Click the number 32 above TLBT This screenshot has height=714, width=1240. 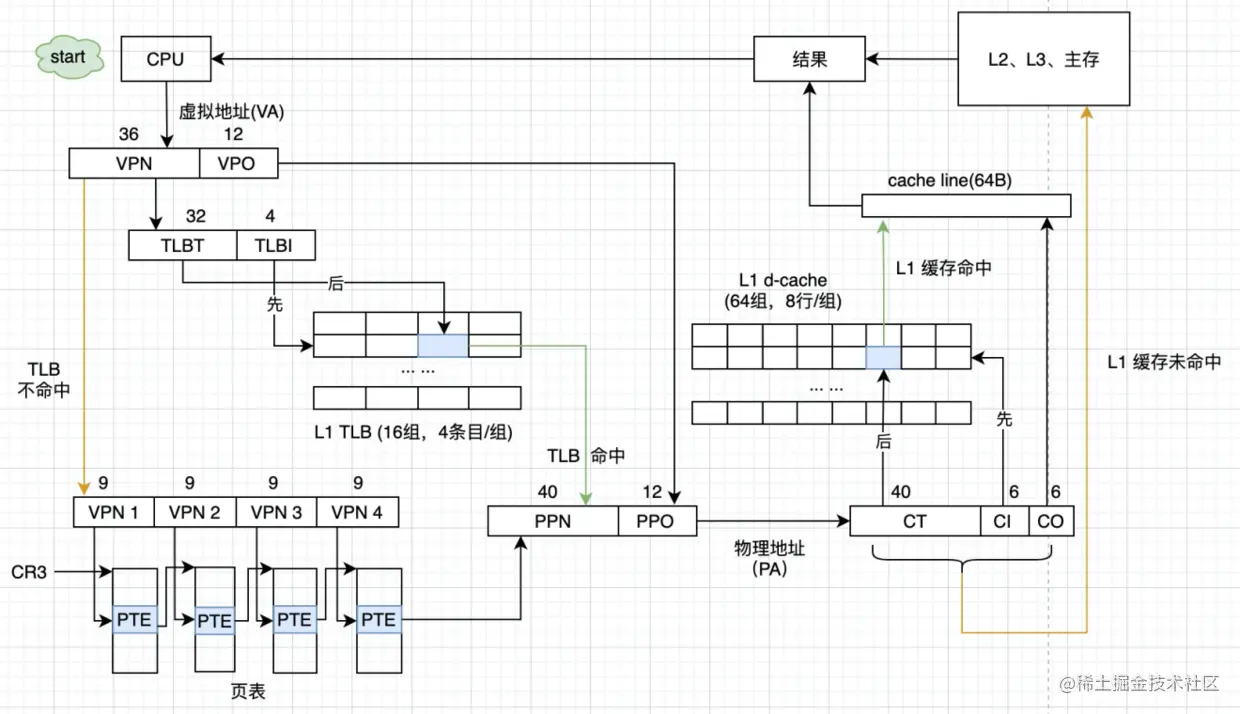click(x=195, y=216)
